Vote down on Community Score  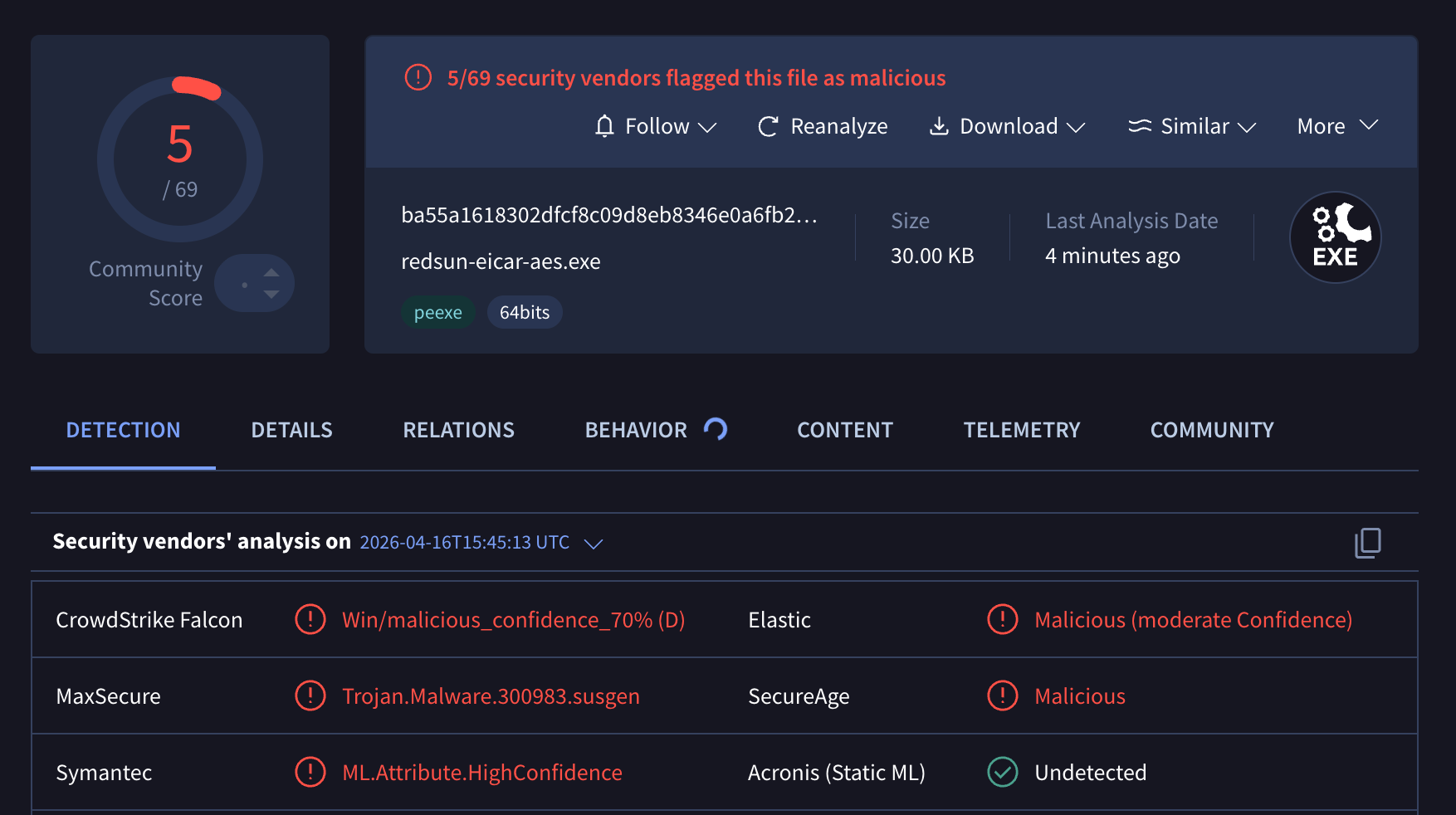point(271,295)
